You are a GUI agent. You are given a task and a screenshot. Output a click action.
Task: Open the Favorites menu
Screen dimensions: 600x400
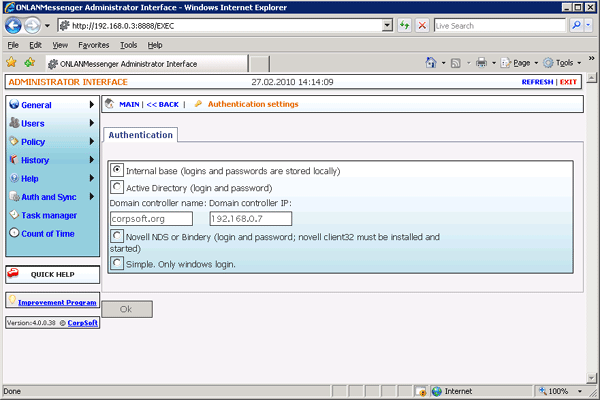94,45
